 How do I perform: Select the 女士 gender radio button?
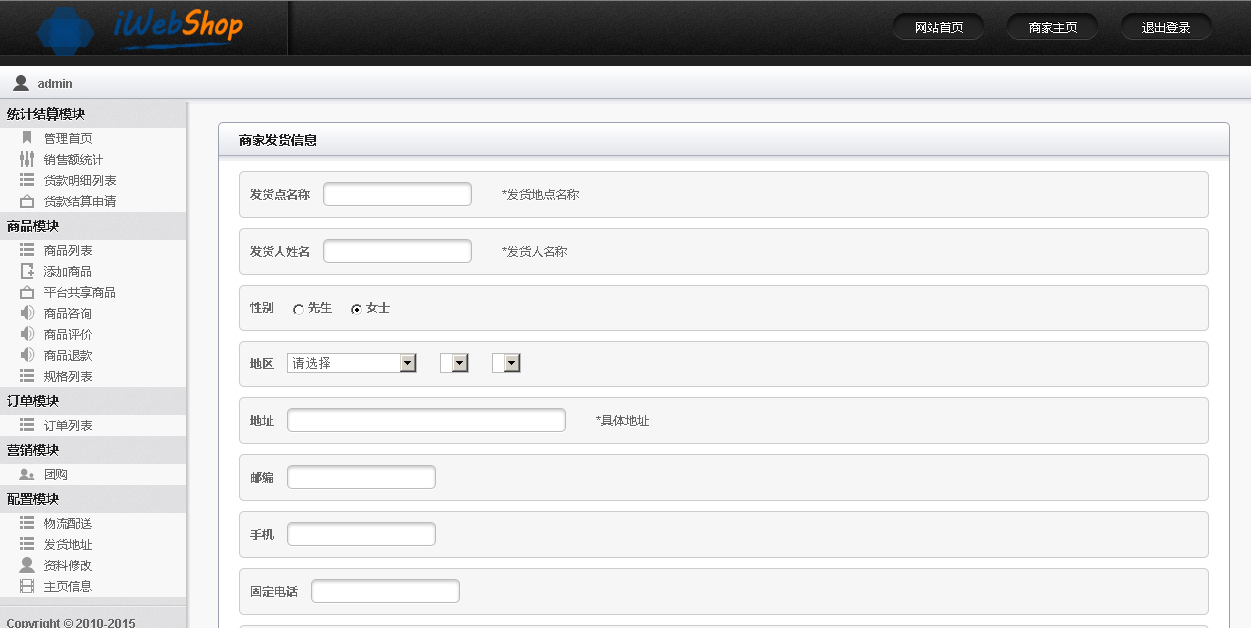pos(356,309)
